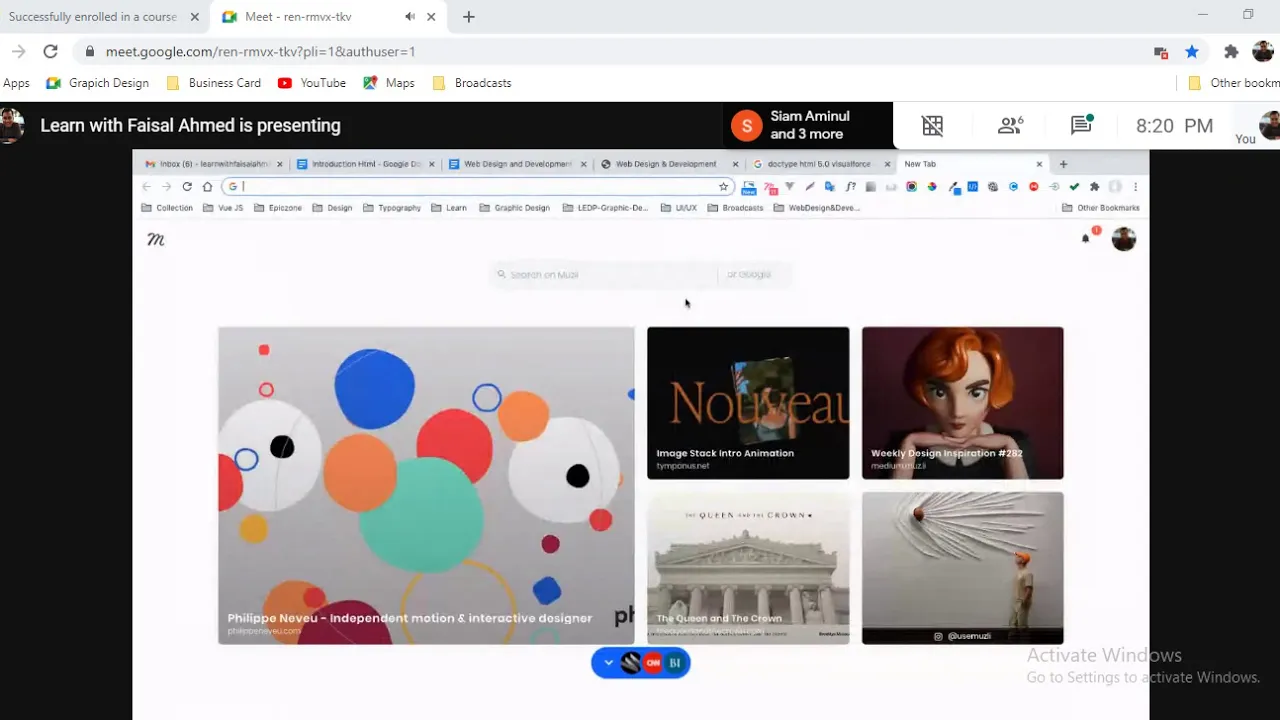Open the Maps bookmark
The image size is (1280, 720).
(389, 83)
